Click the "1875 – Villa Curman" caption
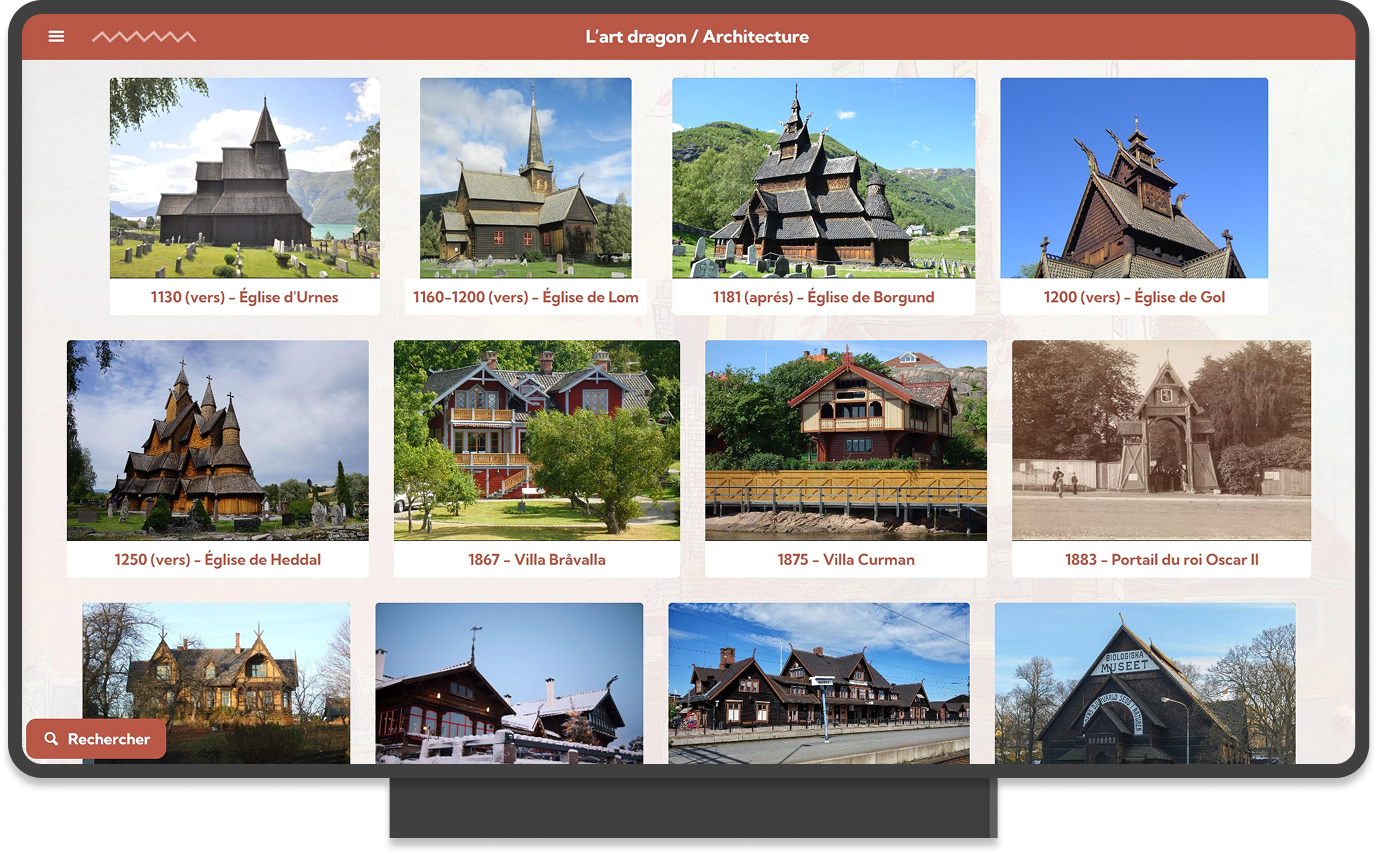Image resolution: width=1378 pixels, height=854 pixels. pyautogui.click(x=845, y=560)
